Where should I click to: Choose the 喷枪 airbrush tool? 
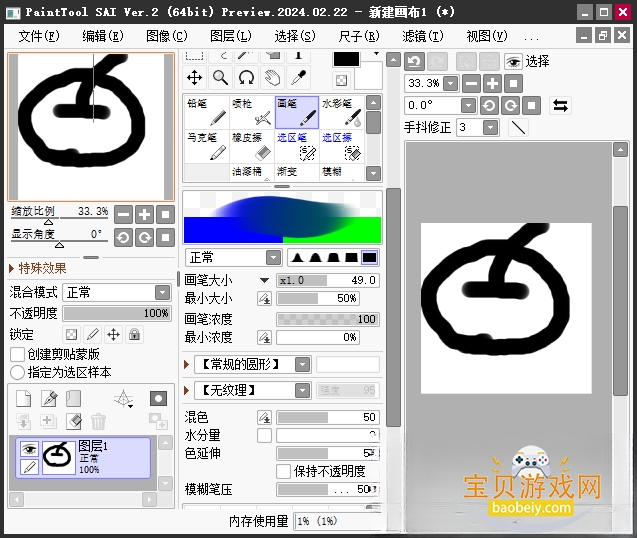coord(252,112)
